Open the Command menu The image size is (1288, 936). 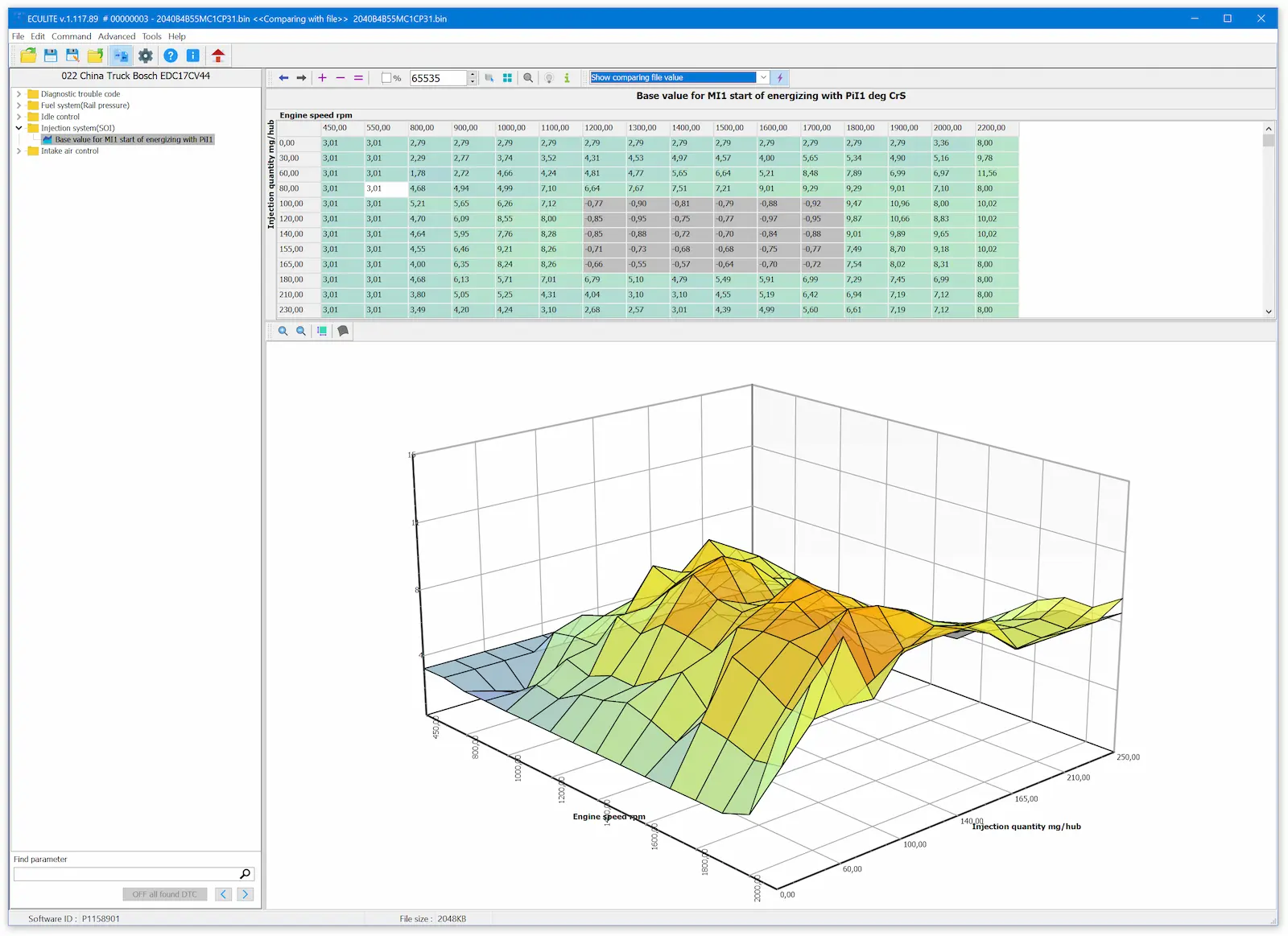[72, 36]
